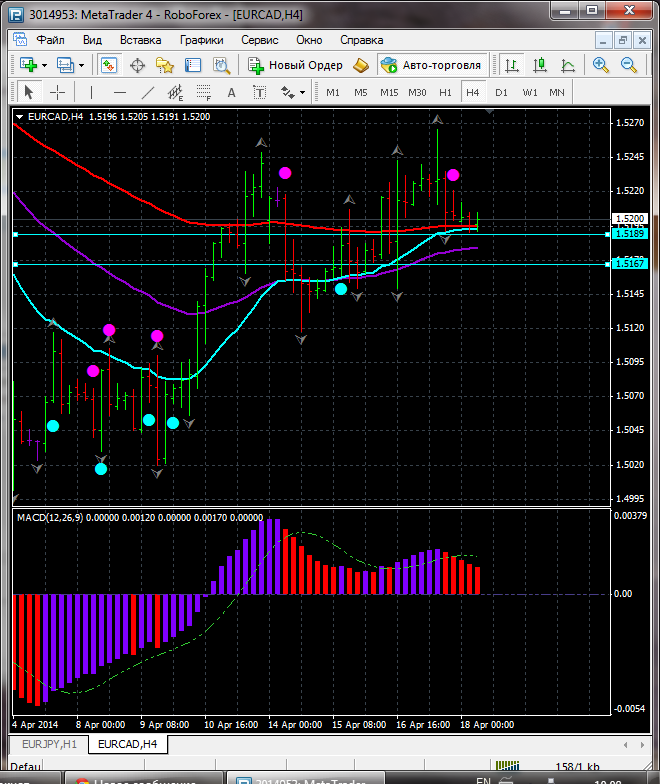660x784 pixels.
Task: Select the text label tool
Action: (x=231, y=92)
